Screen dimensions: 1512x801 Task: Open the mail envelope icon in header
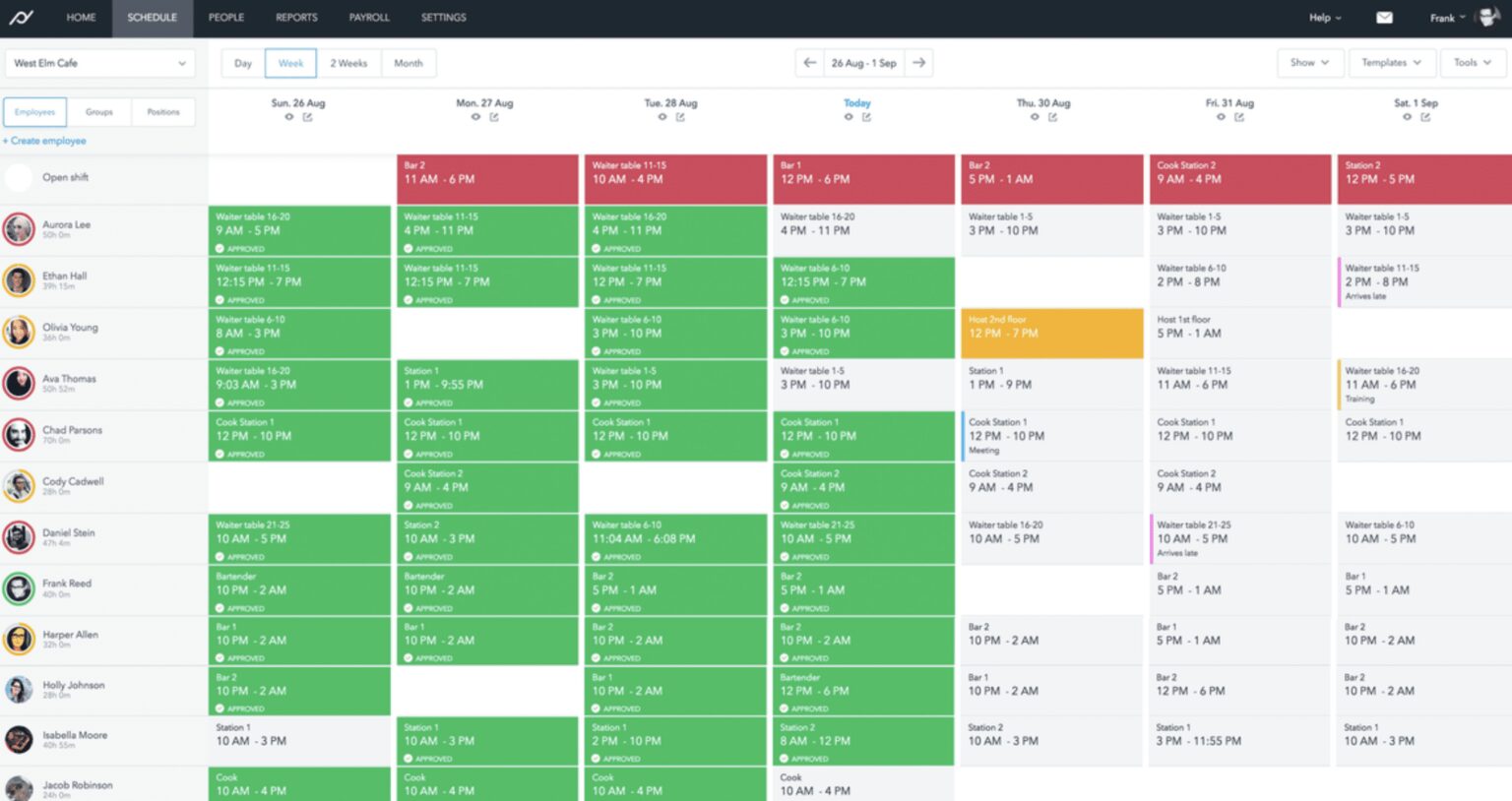(x=1384, y=18)
